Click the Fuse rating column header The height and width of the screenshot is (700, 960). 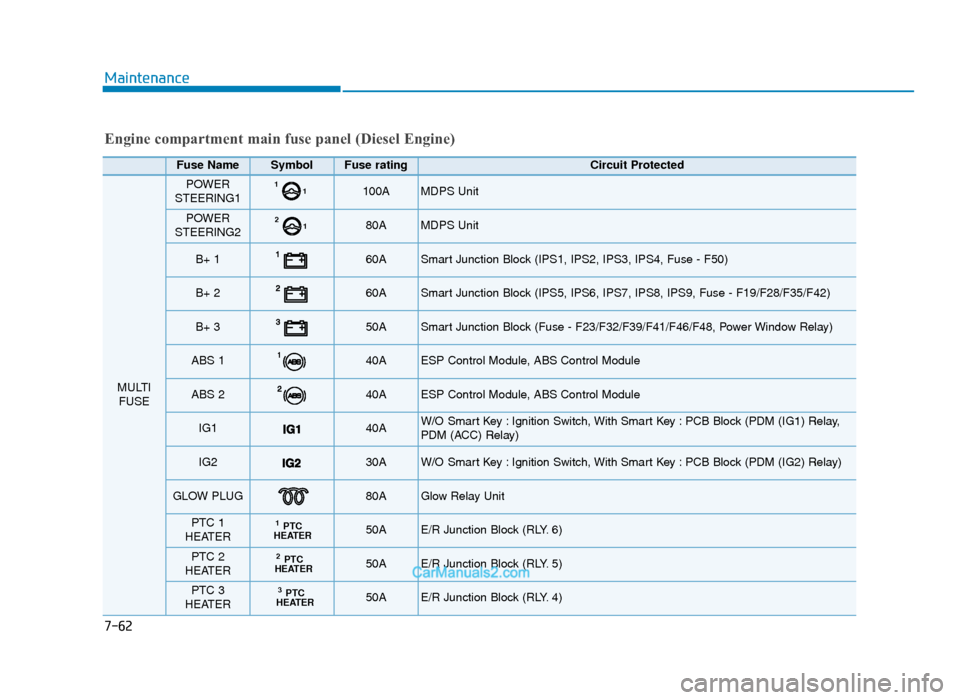(376, 165)
